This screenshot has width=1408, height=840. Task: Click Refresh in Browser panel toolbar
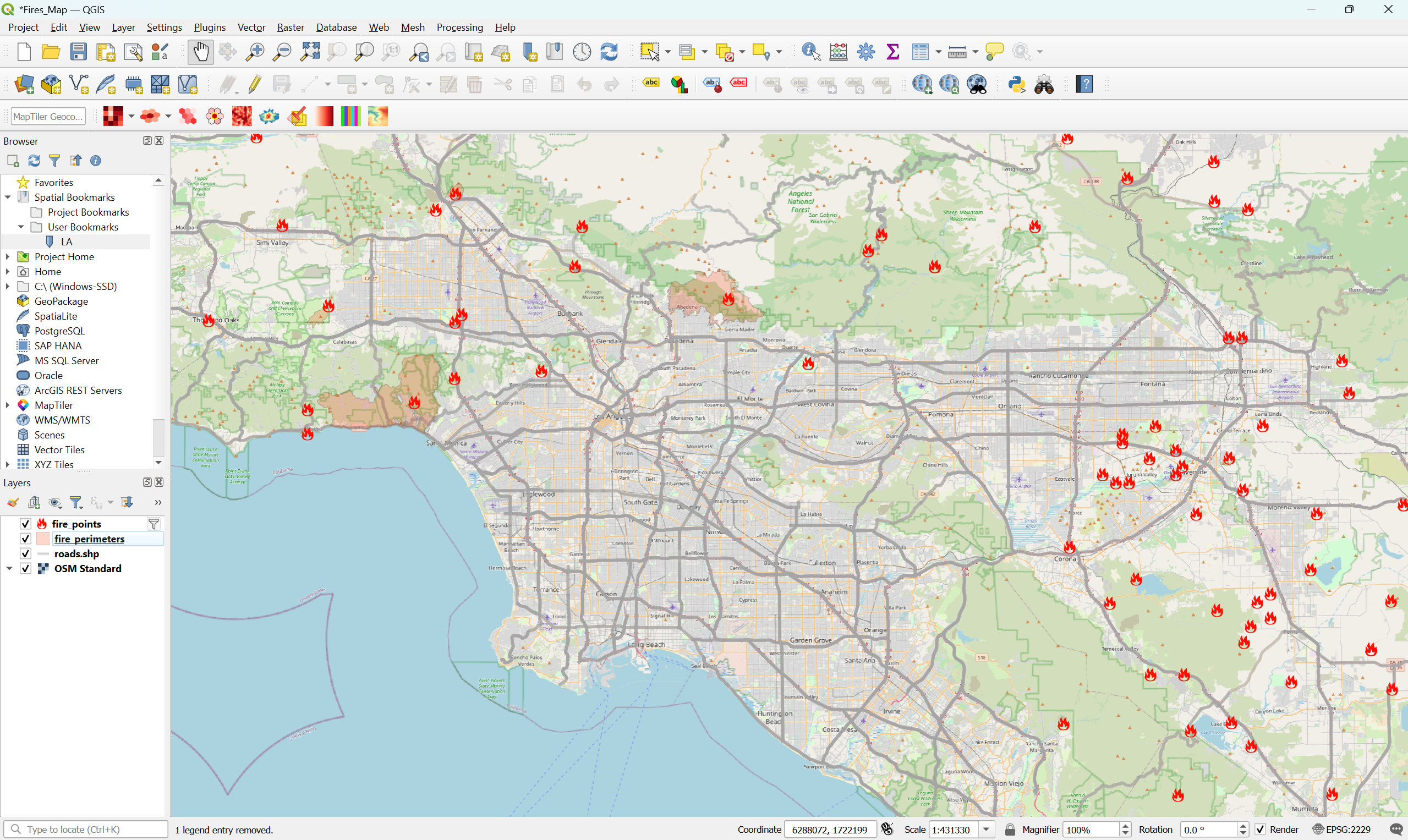[x=34, y=161]
